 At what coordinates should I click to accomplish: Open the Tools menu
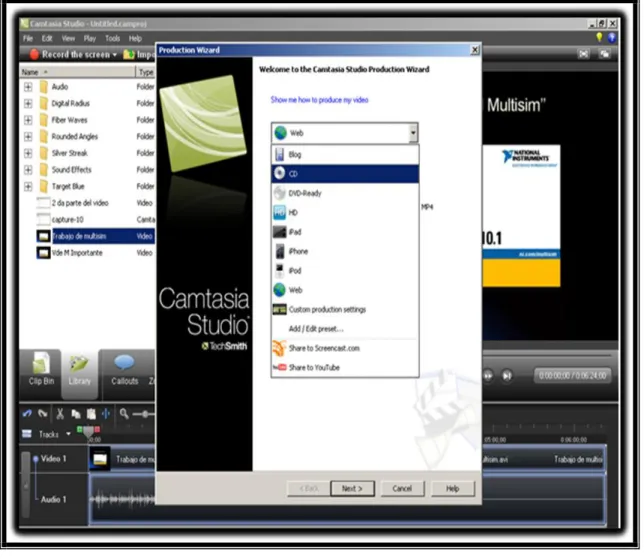tap(112, 39)
